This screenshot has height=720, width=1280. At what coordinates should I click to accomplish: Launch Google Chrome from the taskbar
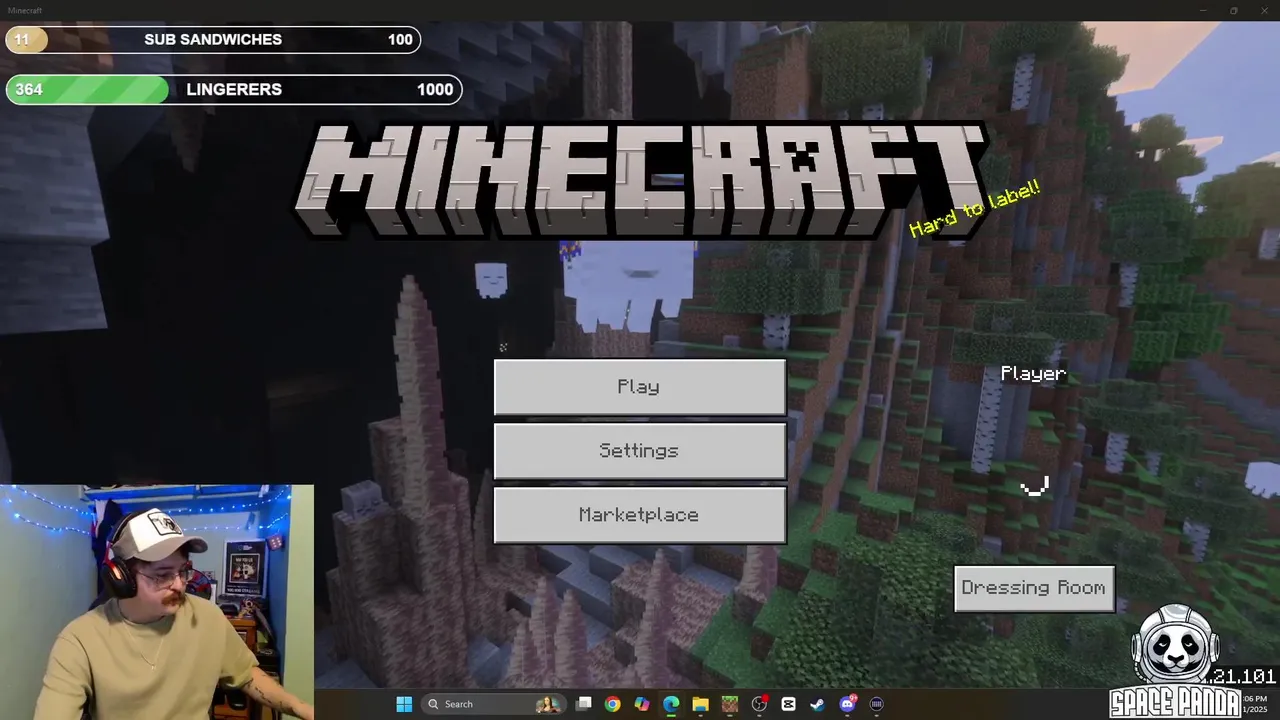pyautogui.click(x=613, y=704)
